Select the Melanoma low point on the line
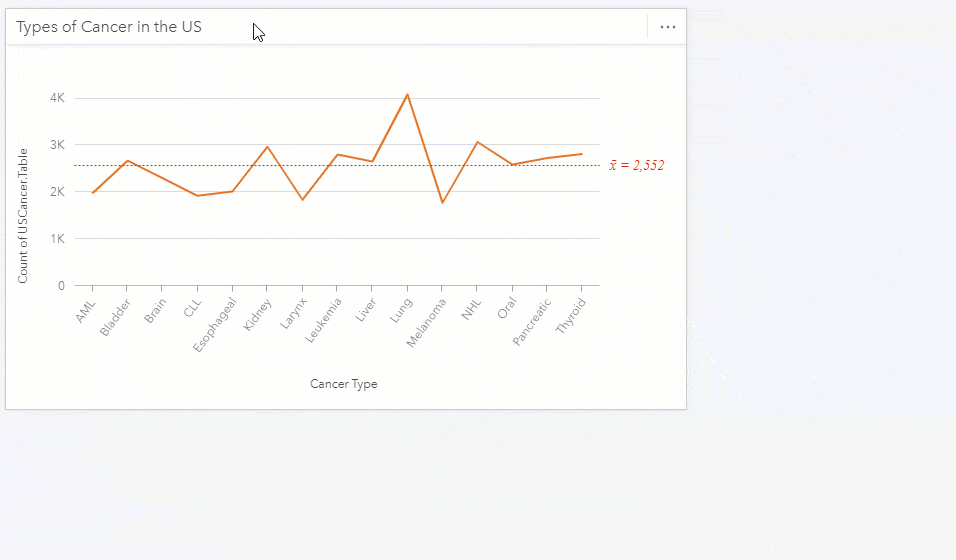956x560 pixels. pyautogui.click(x=442, y=203)
